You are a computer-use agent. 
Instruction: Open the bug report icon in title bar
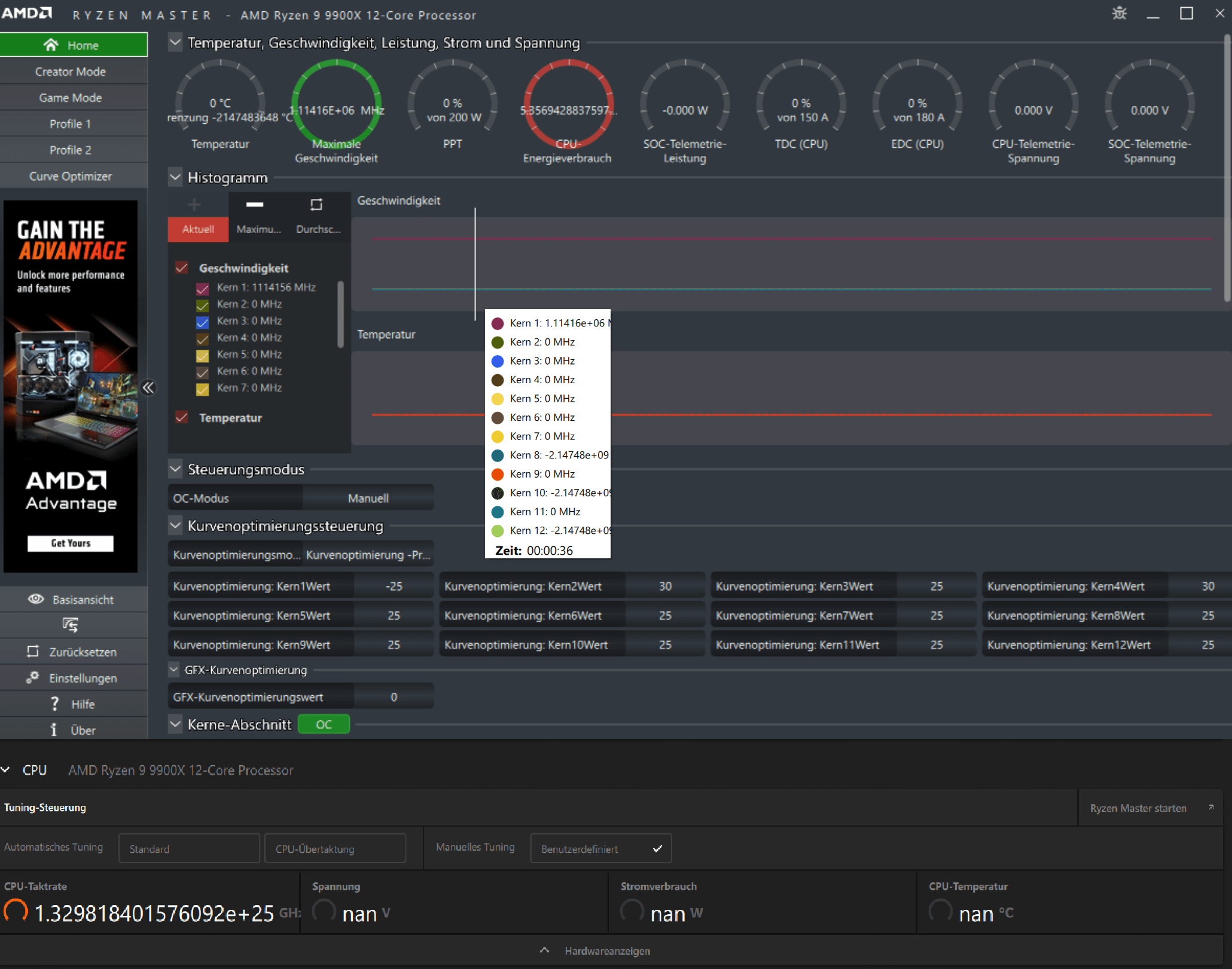1120,13
